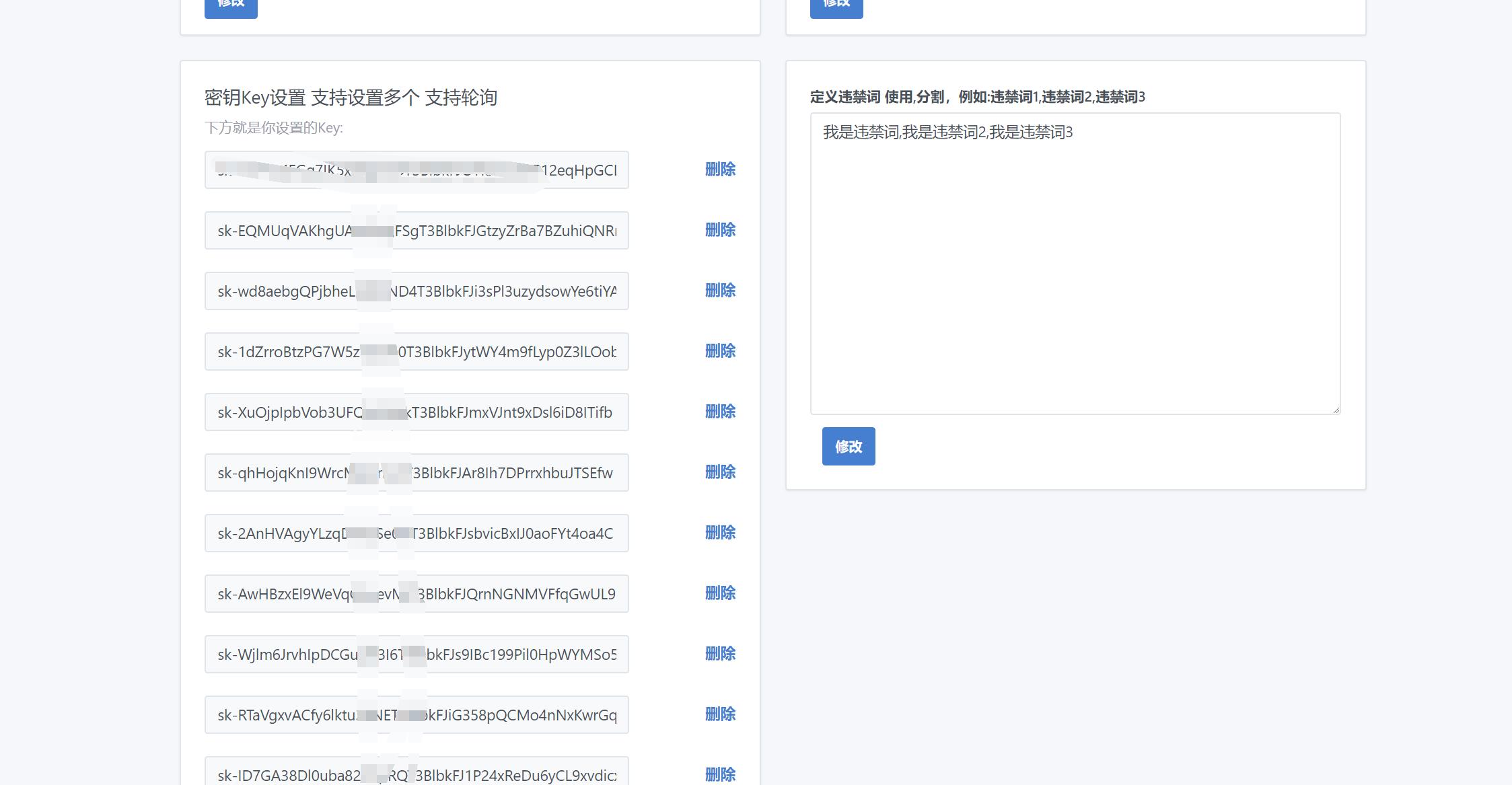Image resolution: width=1512 pixels, height=785 pixels.
Task: Delete the key starting with sk-EQMUqVAKhgUA
Action: pyautogui.click(x=720, y=230)
